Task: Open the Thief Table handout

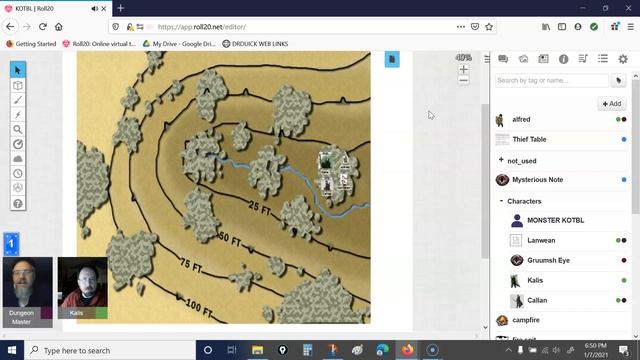Action: 561,140
